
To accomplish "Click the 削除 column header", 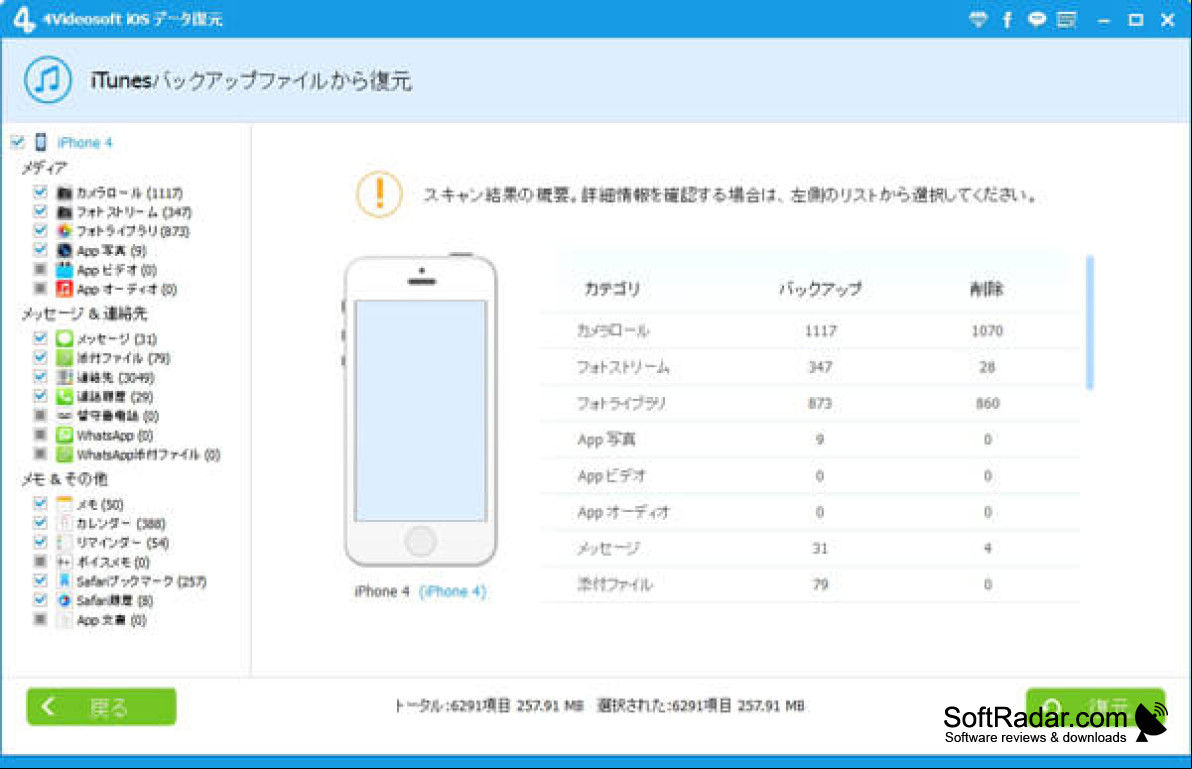I will point(987,289).
